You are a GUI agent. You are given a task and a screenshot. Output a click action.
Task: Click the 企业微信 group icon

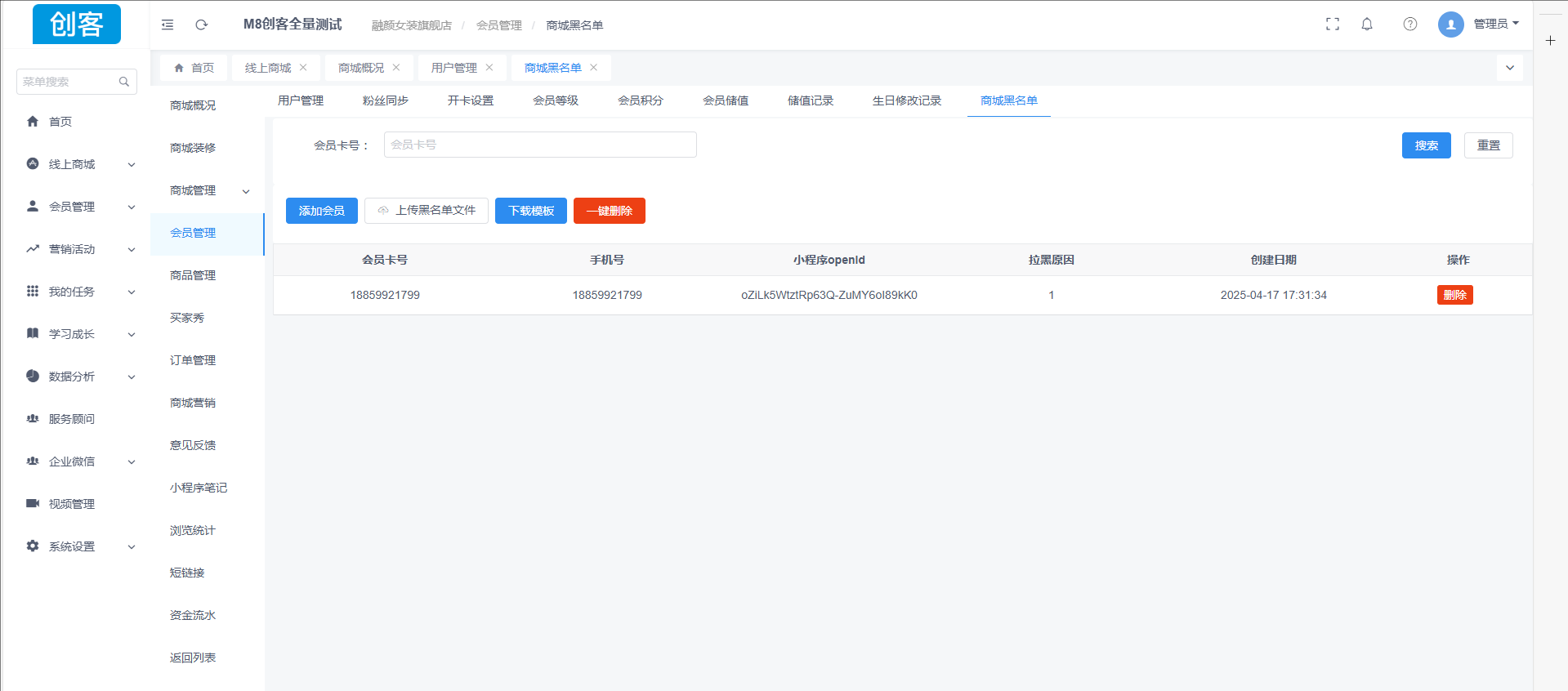33,461
